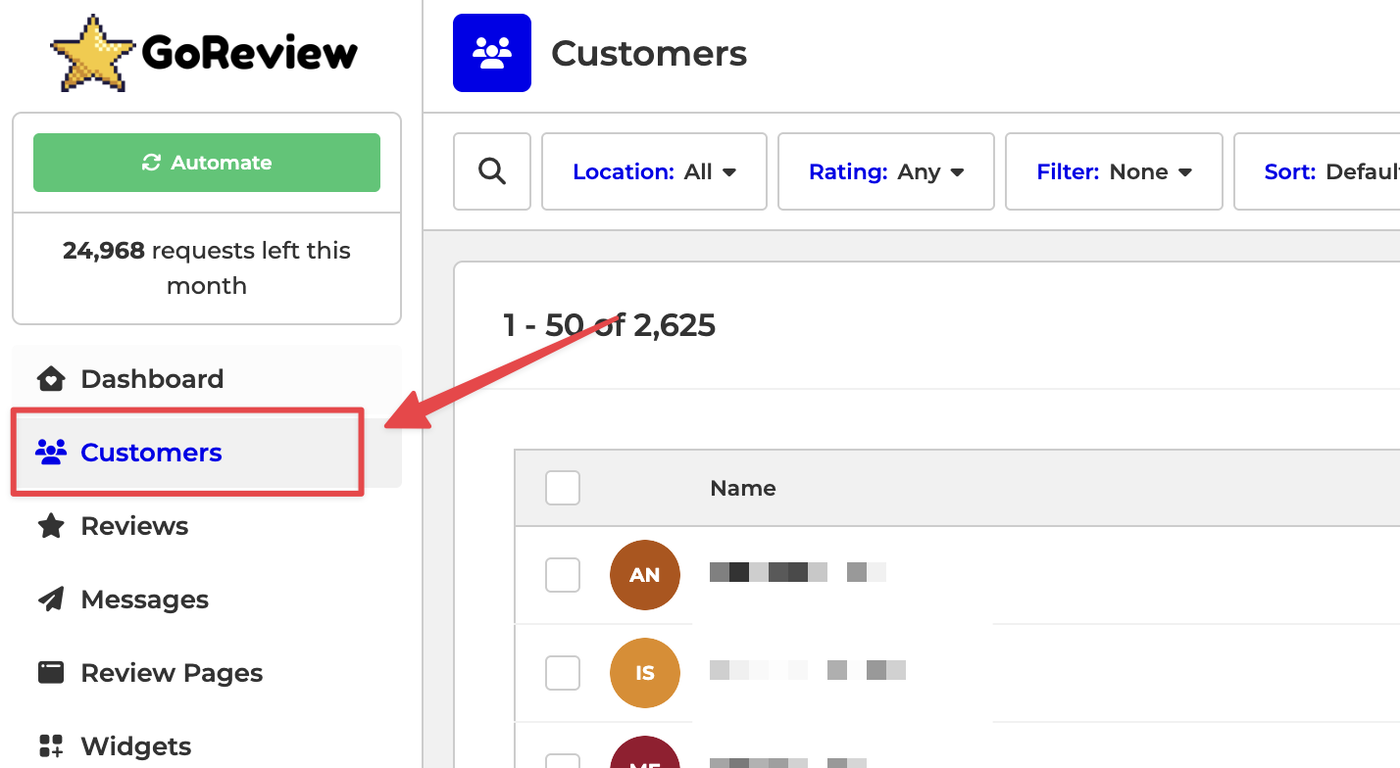Open the Filter: None dropdown
Screen dimensions: 1400x768
1114,172
